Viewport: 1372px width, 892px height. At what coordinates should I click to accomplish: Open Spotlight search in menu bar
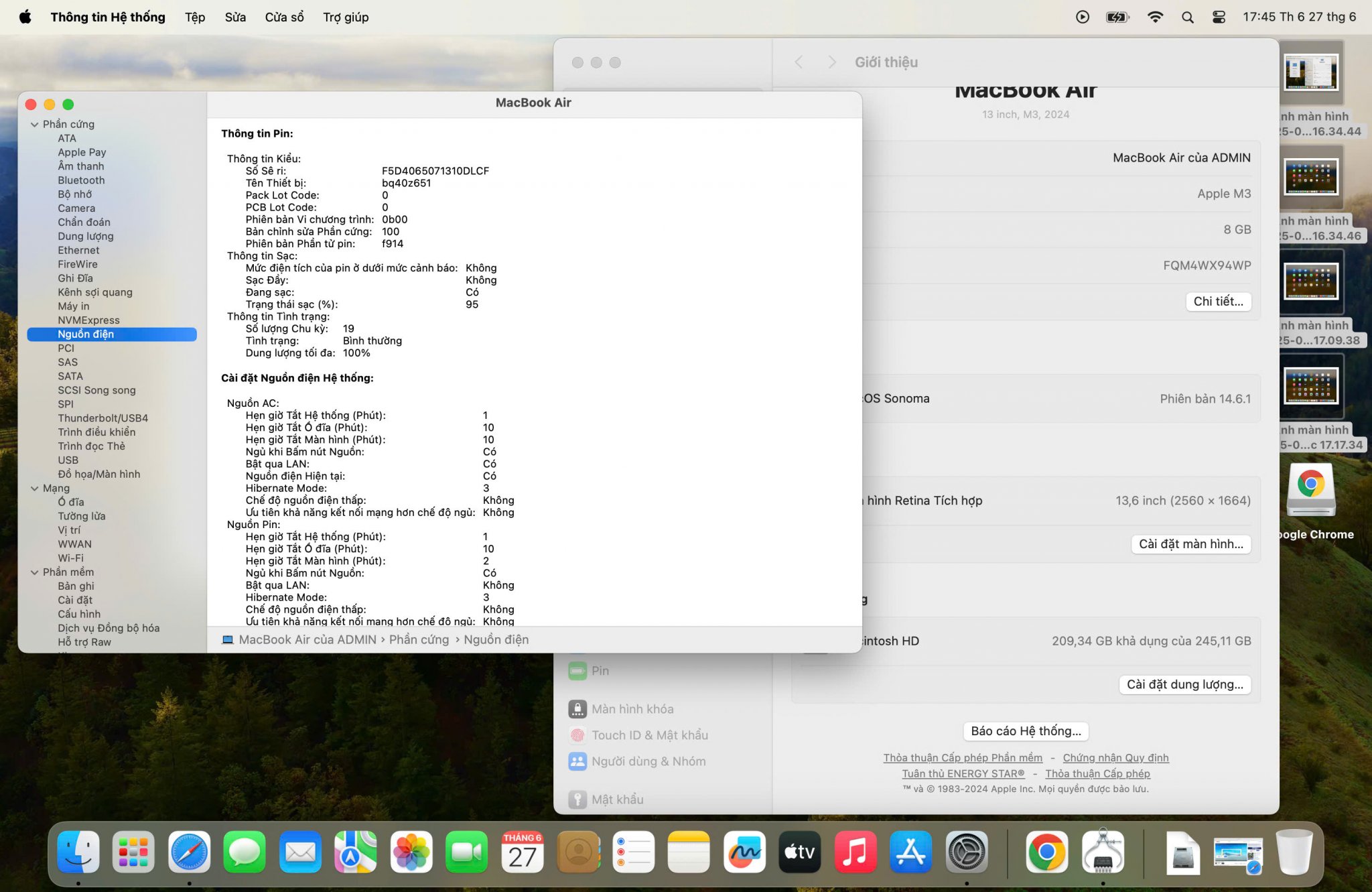pos(1188,17)
